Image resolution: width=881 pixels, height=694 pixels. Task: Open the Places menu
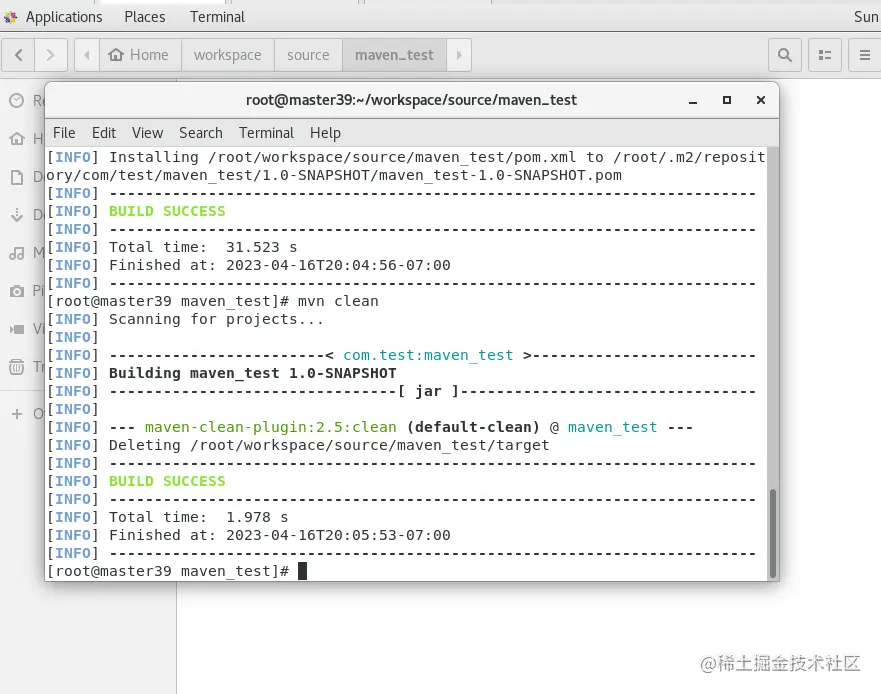pos(145,17)
